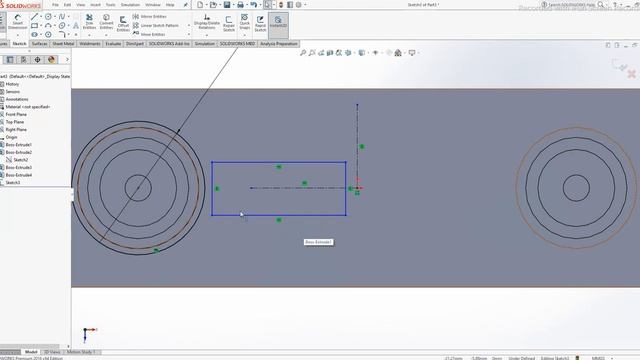Open Display/Delete Relations
The image size is (640, 360).
[207, 21]
